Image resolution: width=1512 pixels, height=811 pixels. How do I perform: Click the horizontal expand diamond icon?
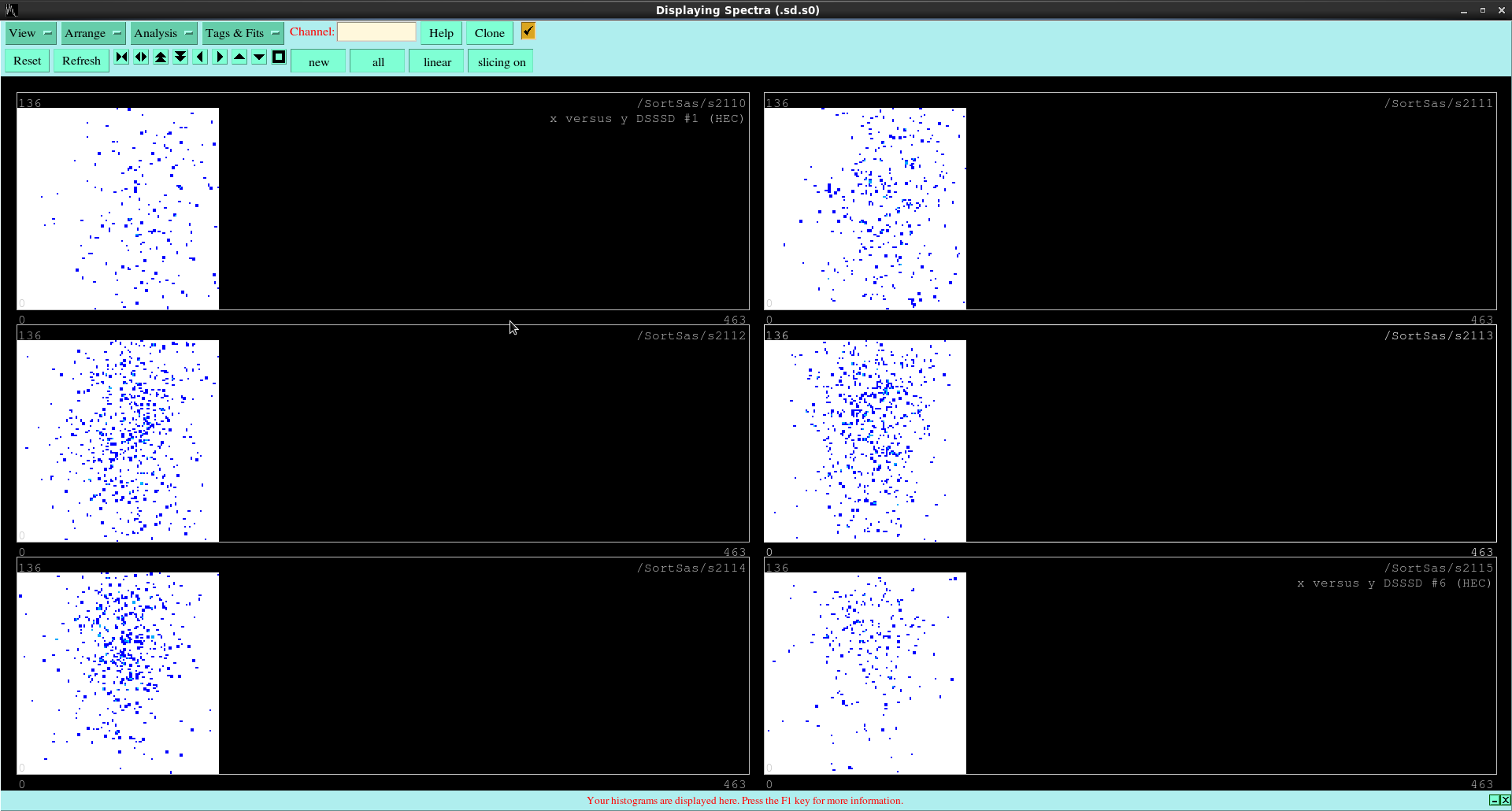pyautogui.click(x=141, y=57)
